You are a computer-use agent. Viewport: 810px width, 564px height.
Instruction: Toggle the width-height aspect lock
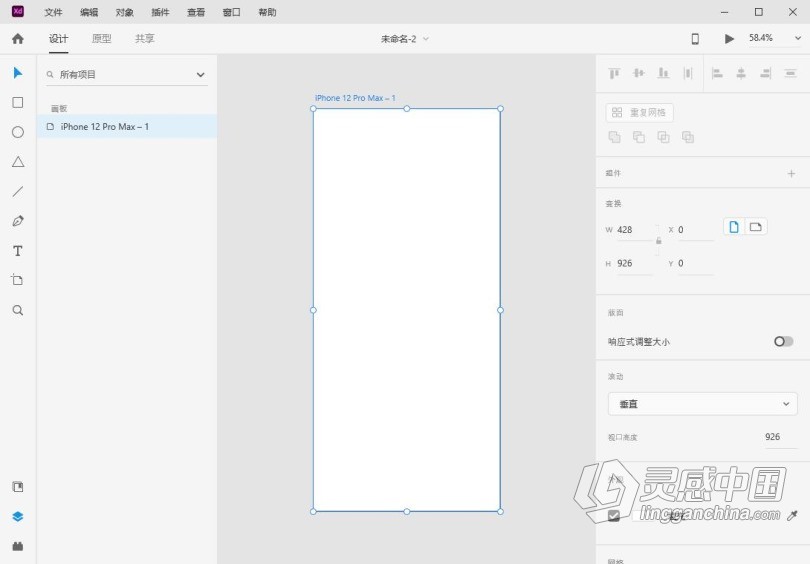click(659, 241)
